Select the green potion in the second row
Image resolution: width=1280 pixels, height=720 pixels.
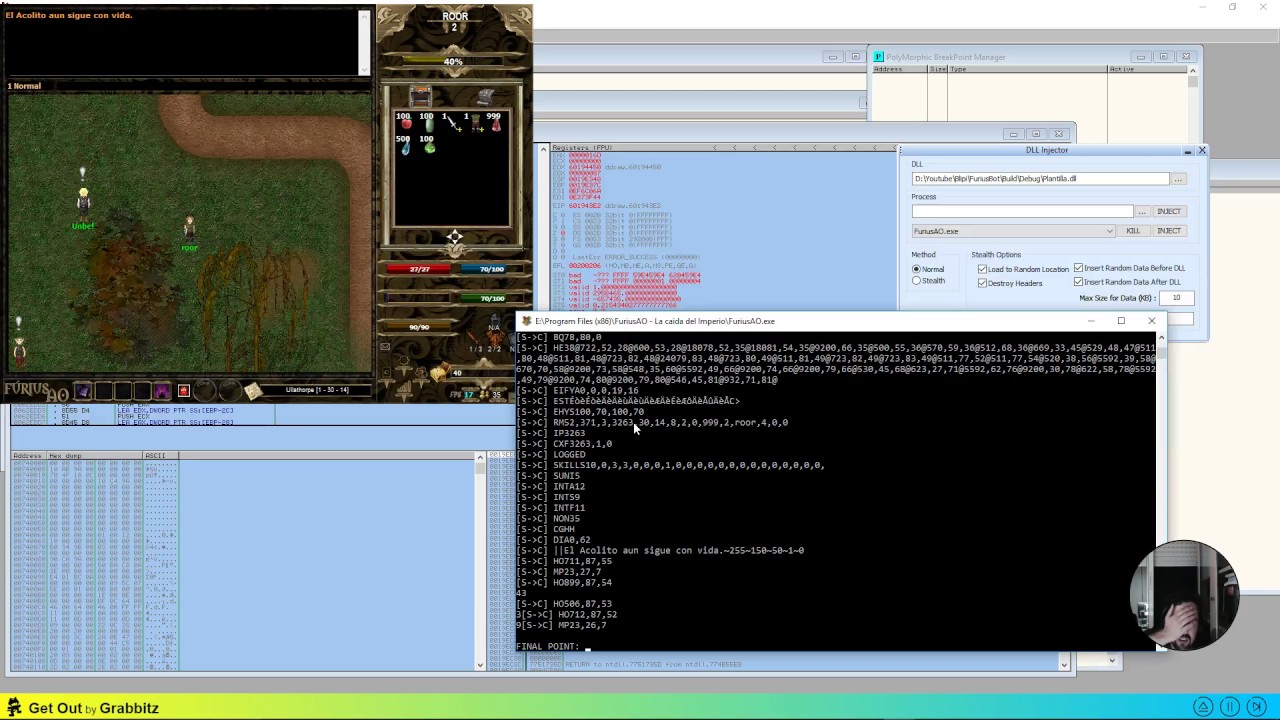click(428, 146)
